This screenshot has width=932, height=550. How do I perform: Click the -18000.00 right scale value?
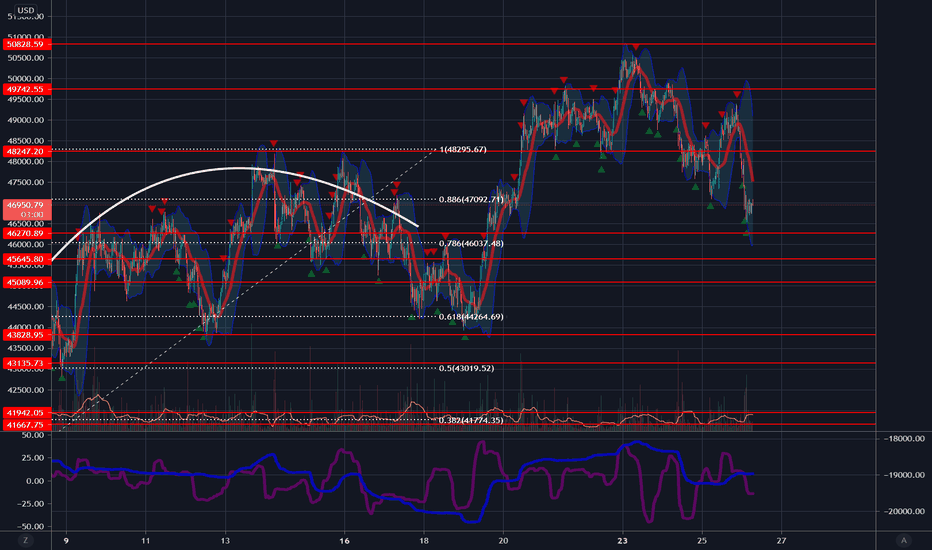click(903, 439)
